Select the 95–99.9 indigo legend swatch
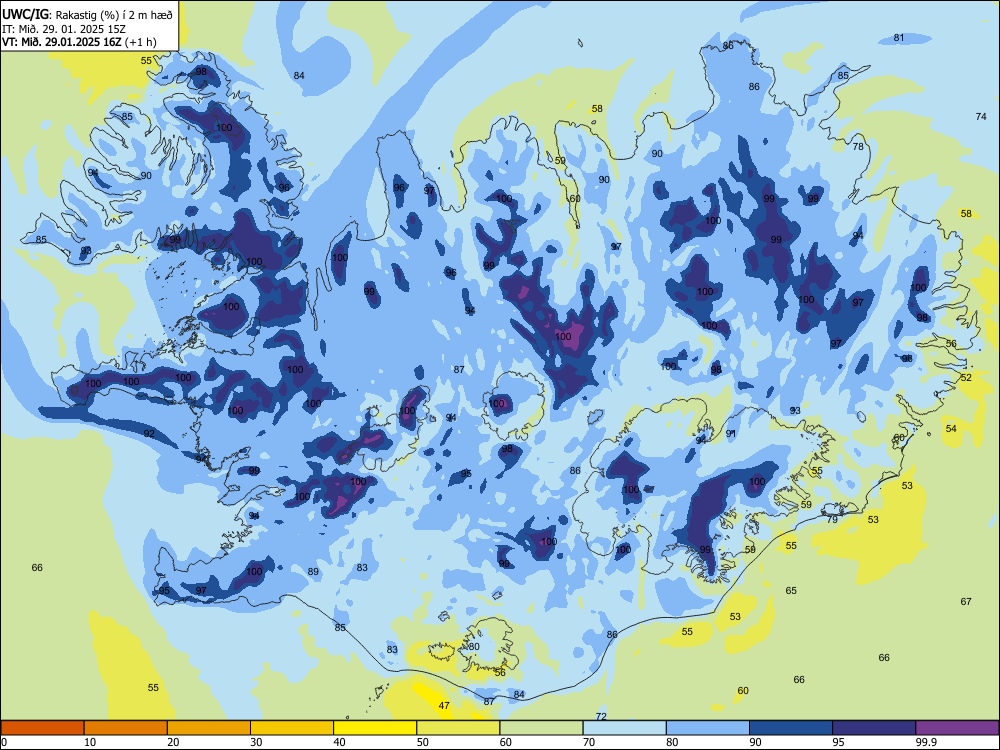Viewport: 1000px width, 750px height. coord(874,728)
